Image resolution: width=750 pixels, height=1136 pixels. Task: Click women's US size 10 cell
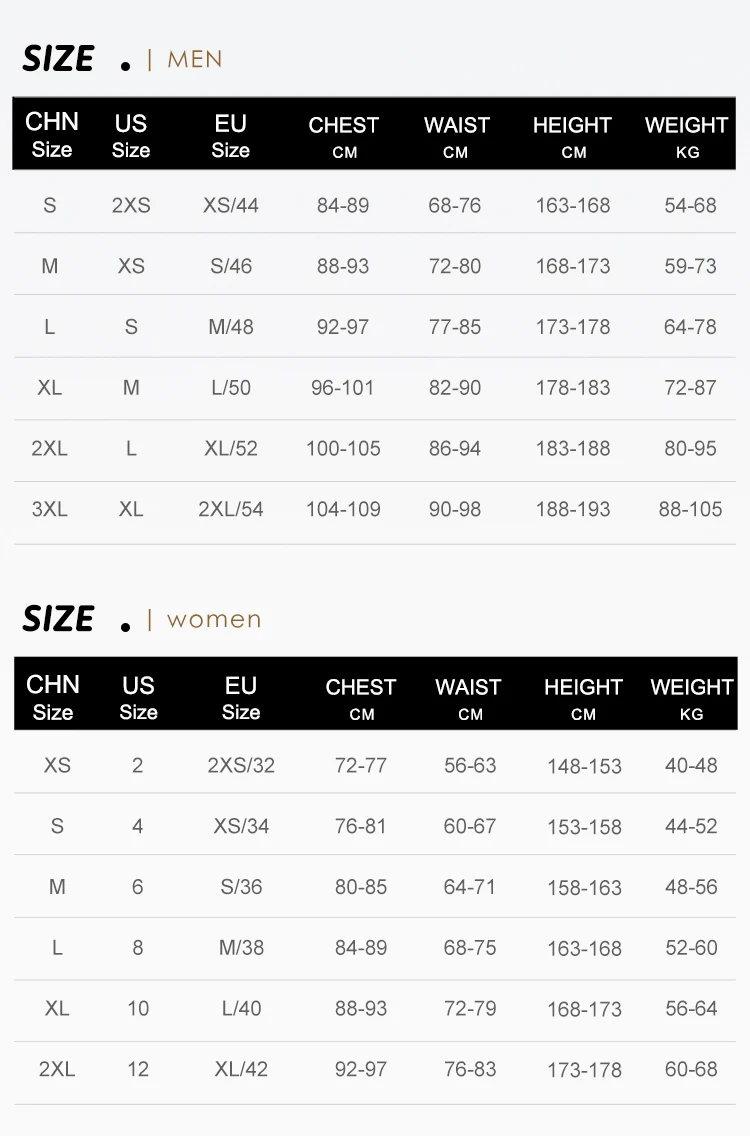(138, 1008)
